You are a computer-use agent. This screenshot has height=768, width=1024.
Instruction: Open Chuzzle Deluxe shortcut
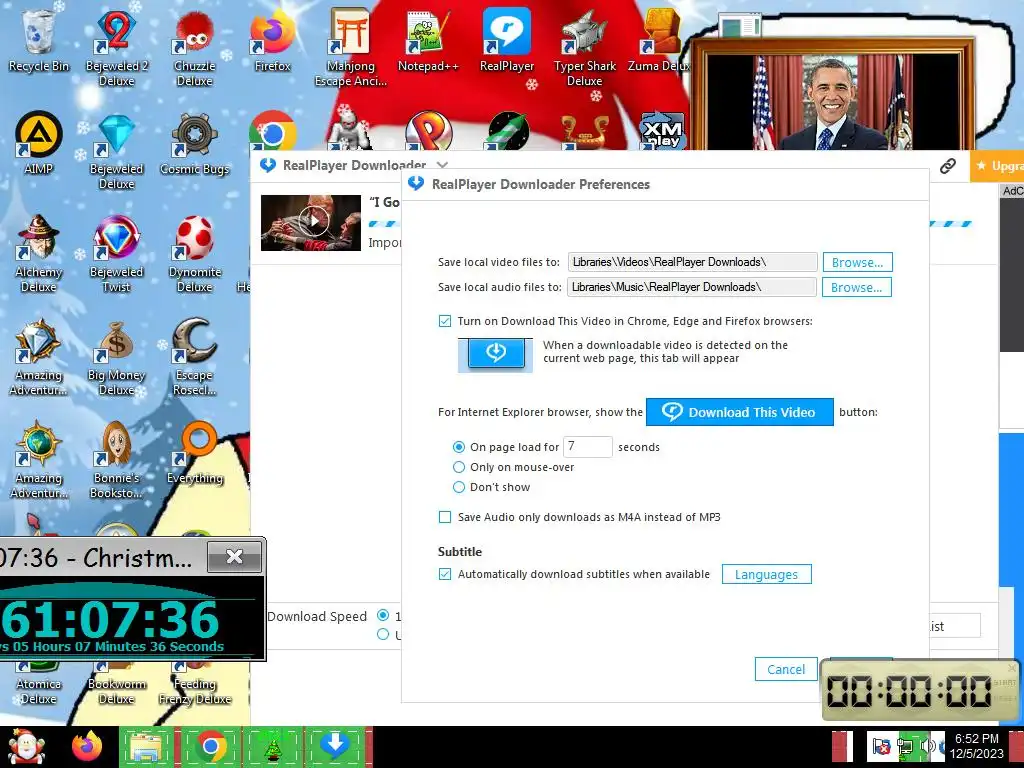point(195,47)
